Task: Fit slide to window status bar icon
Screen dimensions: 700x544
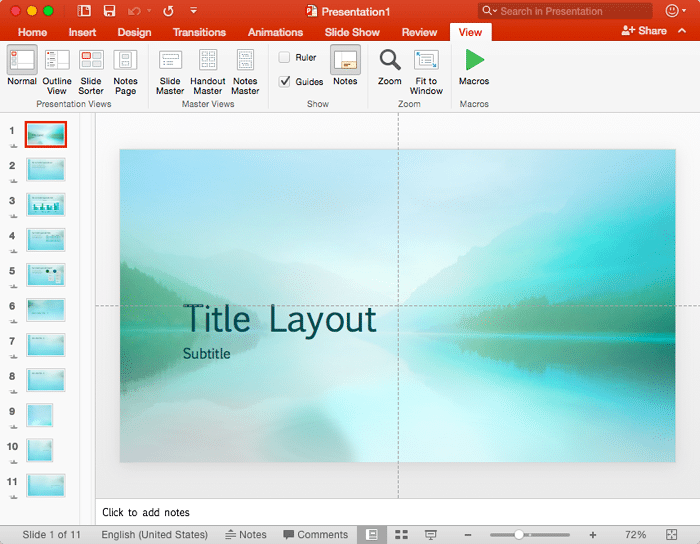Action: click(x=671, y=534)
